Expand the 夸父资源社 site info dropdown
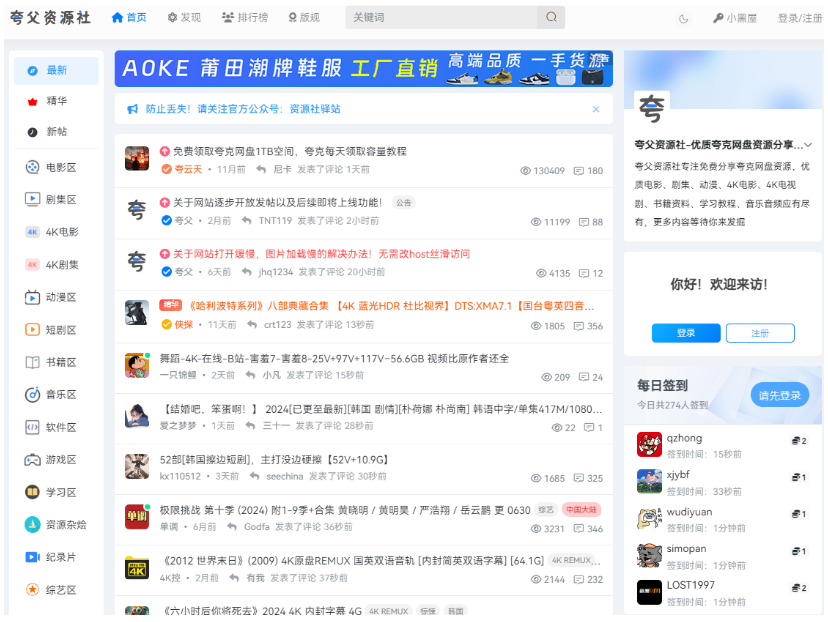Viewport: 828px width, 622px height. (x=808, y=144)
